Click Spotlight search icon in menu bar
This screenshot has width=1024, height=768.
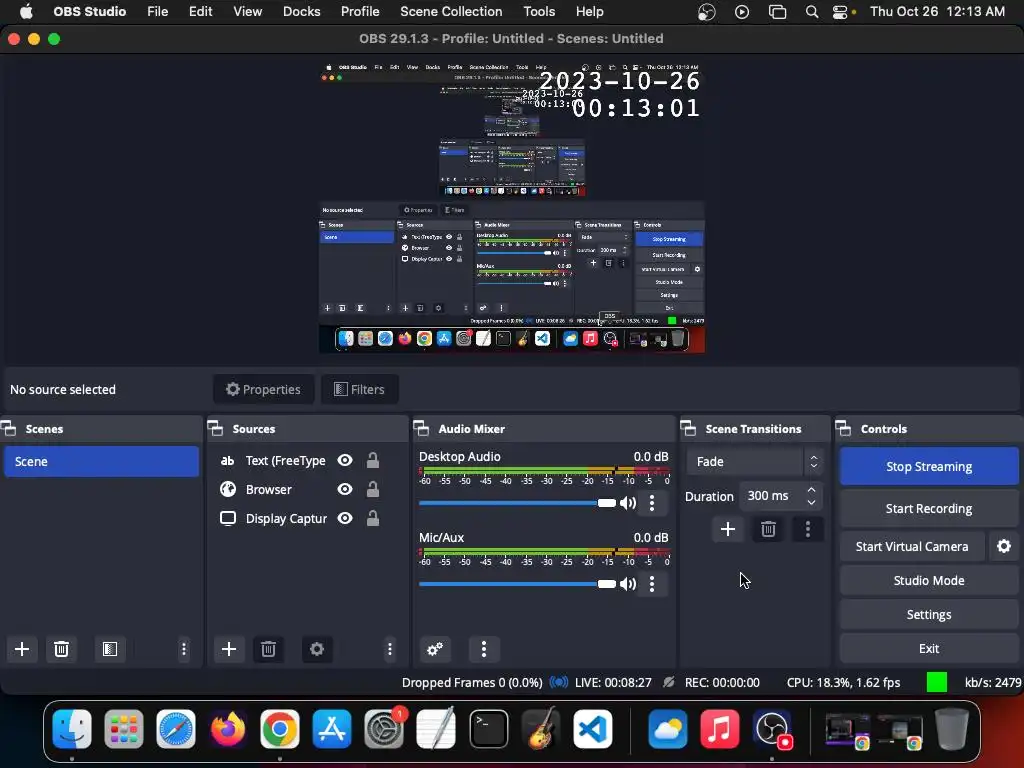click(x=812, y=12)
